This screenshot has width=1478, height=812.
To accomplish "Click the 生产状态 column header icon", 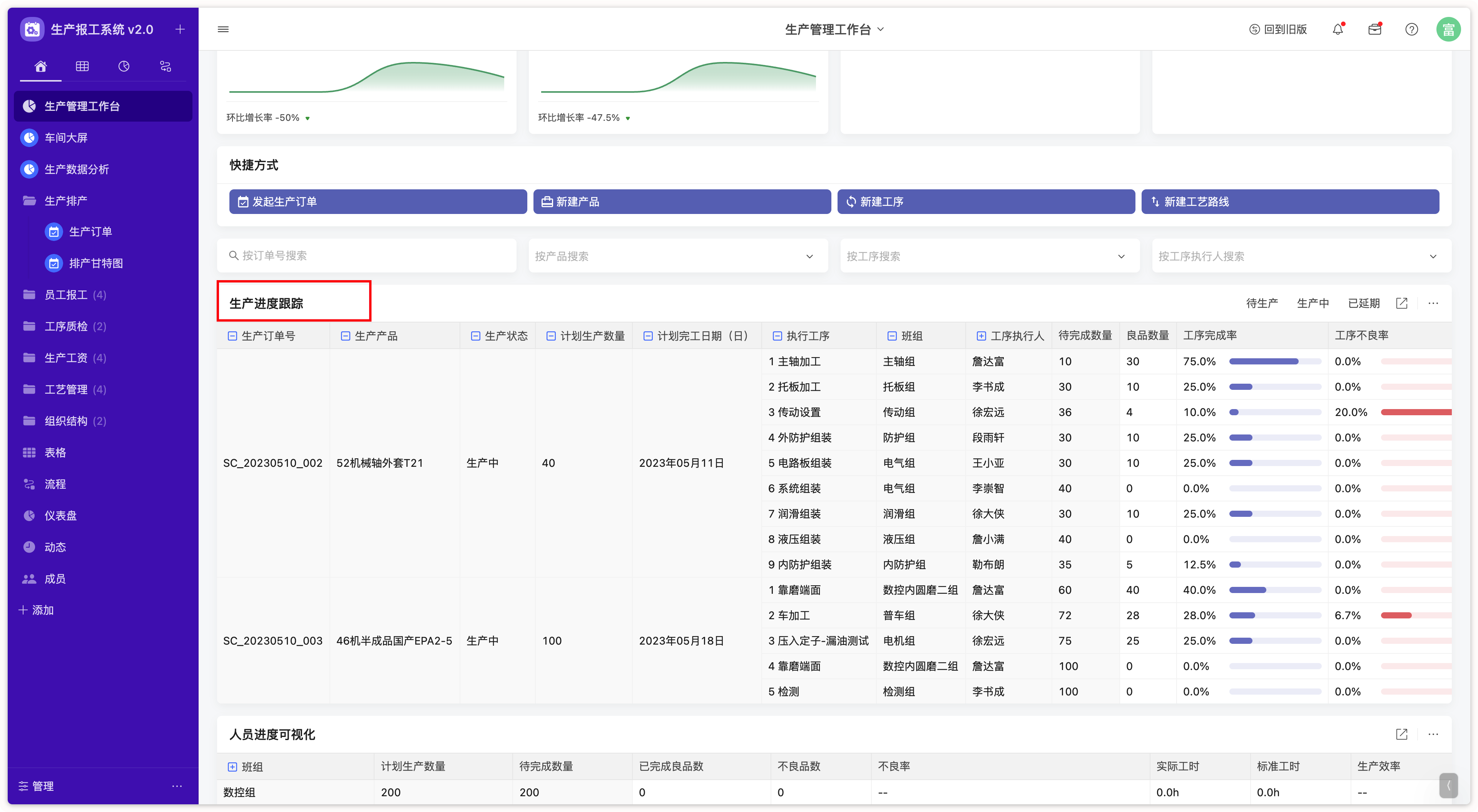I will (x=476, y=336).
